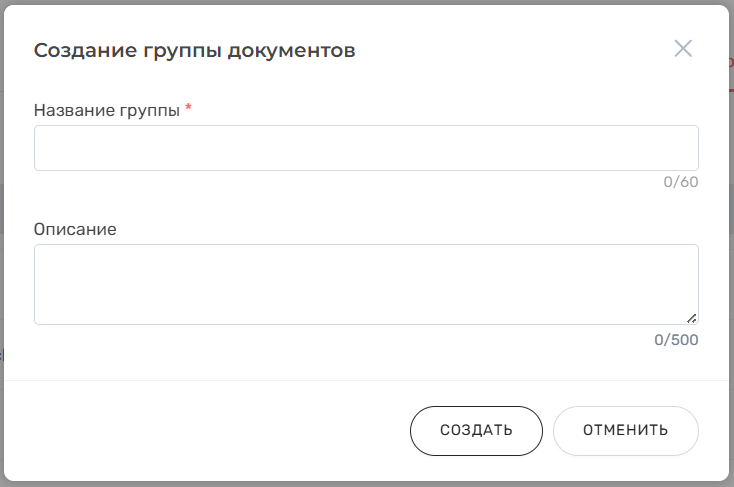Focus the "Название группы" input field

[366, 148]
